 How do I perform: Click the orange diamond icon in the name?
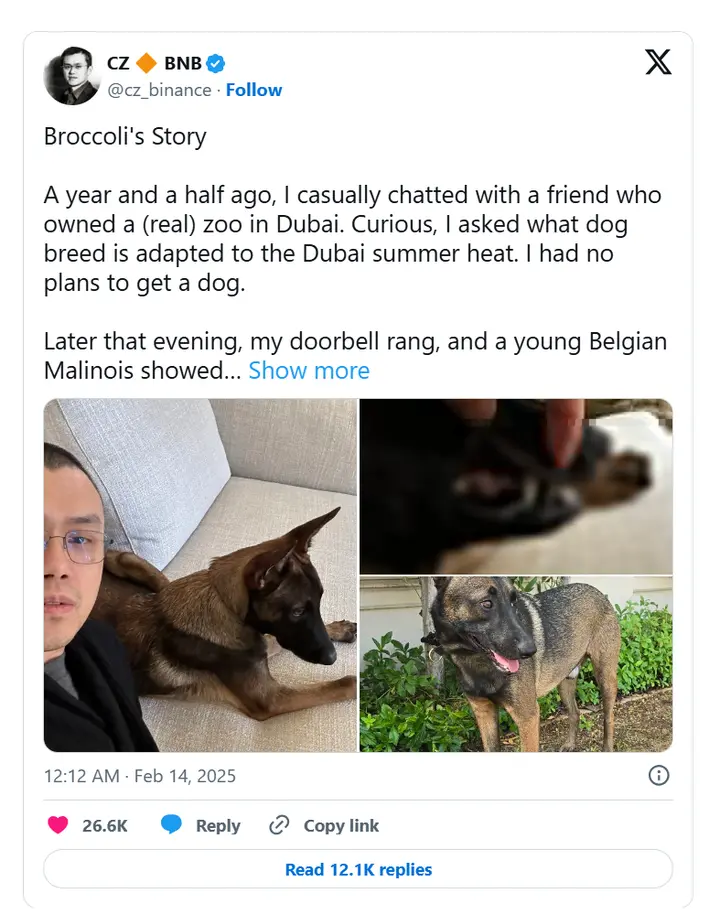pos(146,63)
